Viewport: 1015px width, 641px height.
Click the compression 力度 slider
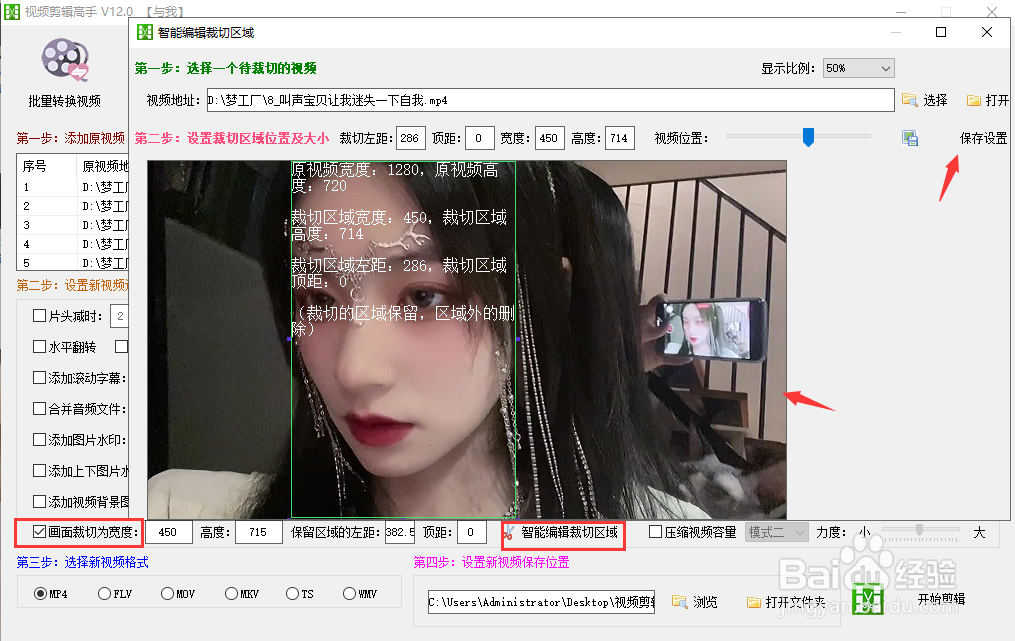tap(919, 532)
